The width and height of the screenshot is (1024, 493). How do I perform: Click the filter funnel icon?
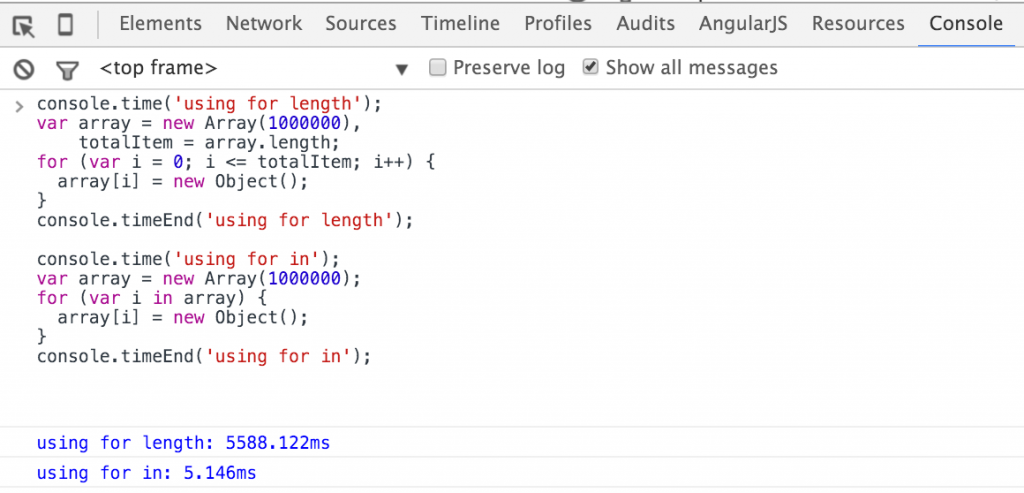[x=66, y=69]
